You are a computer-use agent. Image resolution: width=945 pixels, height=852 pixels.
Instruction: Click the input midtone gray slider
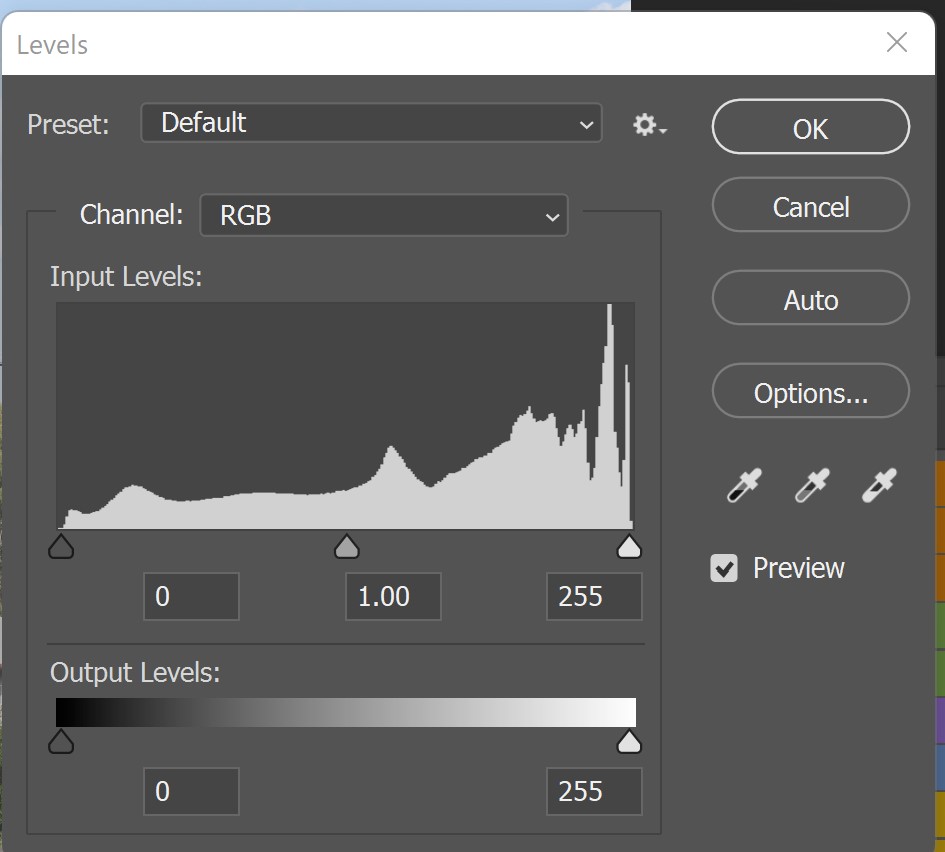coord(346,546)
